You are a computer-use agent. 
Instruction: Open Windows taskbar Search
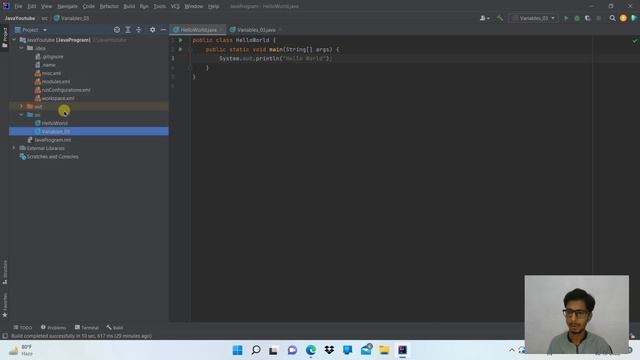point(256,350)
